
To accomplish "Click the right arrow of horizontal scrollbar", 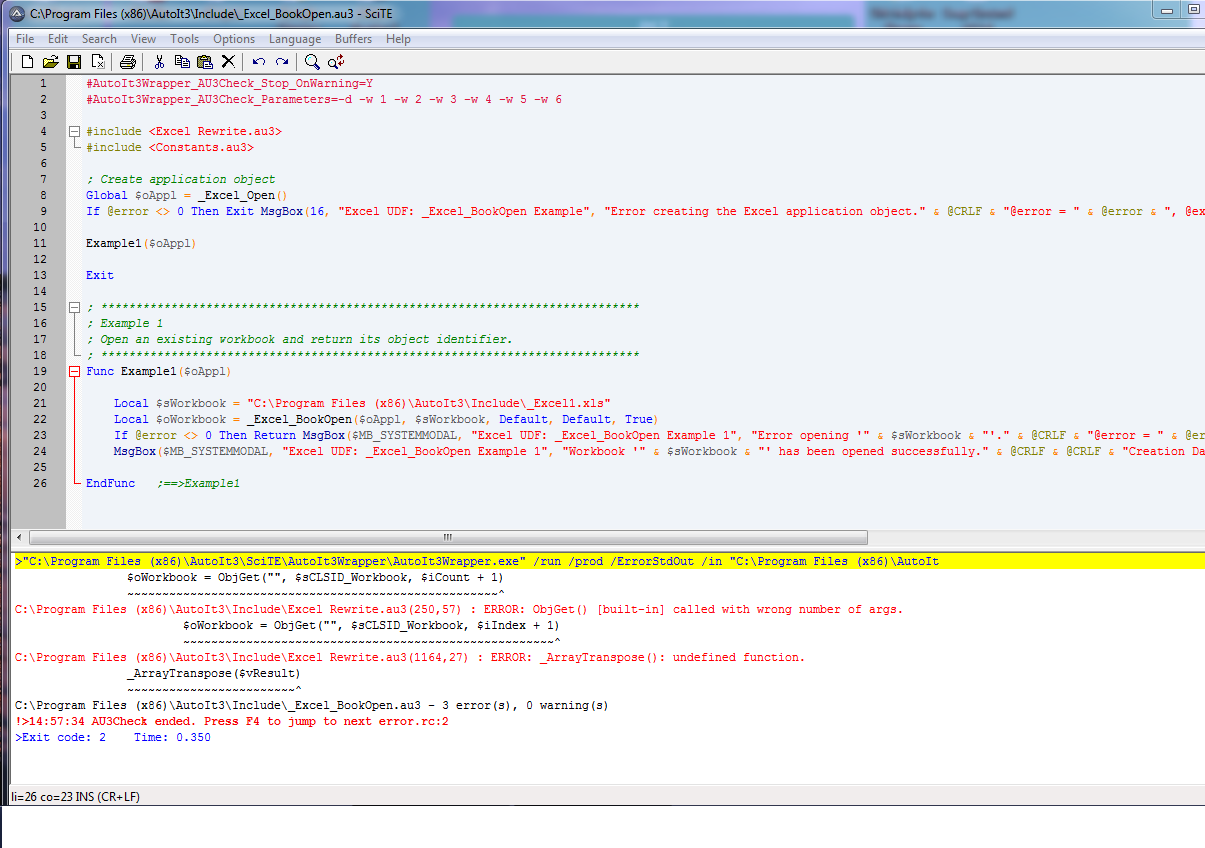I will tap(1196, 537).
